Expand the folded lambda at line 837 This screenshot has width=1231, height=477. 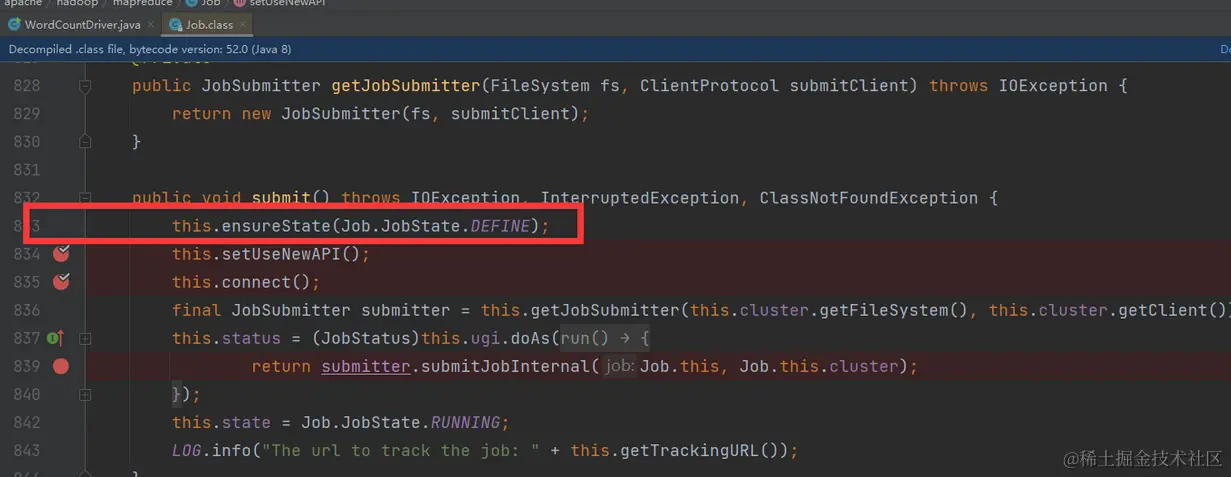pyautogui.click(x=85, y=338)
